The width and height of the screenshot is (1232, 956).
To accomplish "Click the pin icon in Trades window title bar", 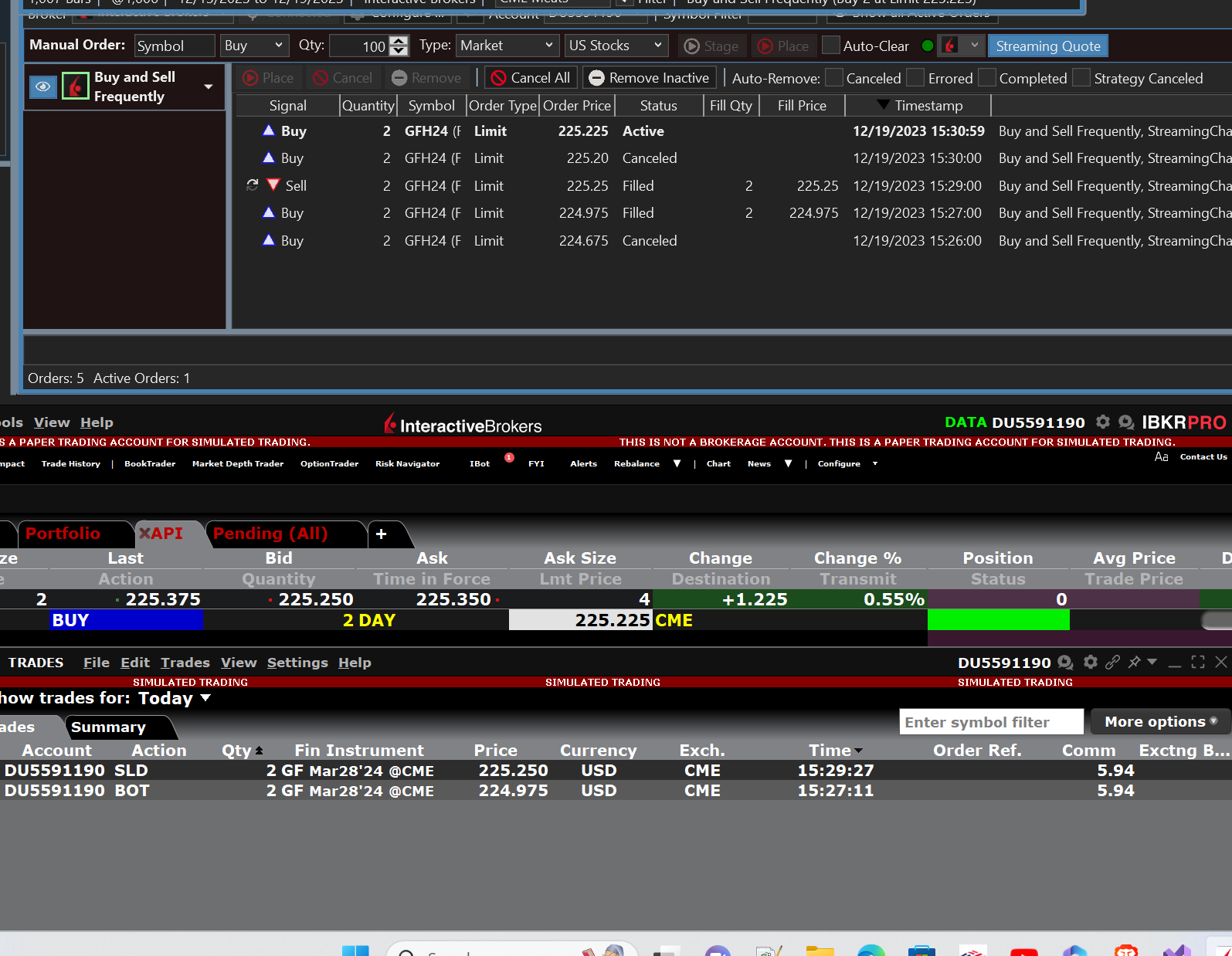I will coord(1134,662).
